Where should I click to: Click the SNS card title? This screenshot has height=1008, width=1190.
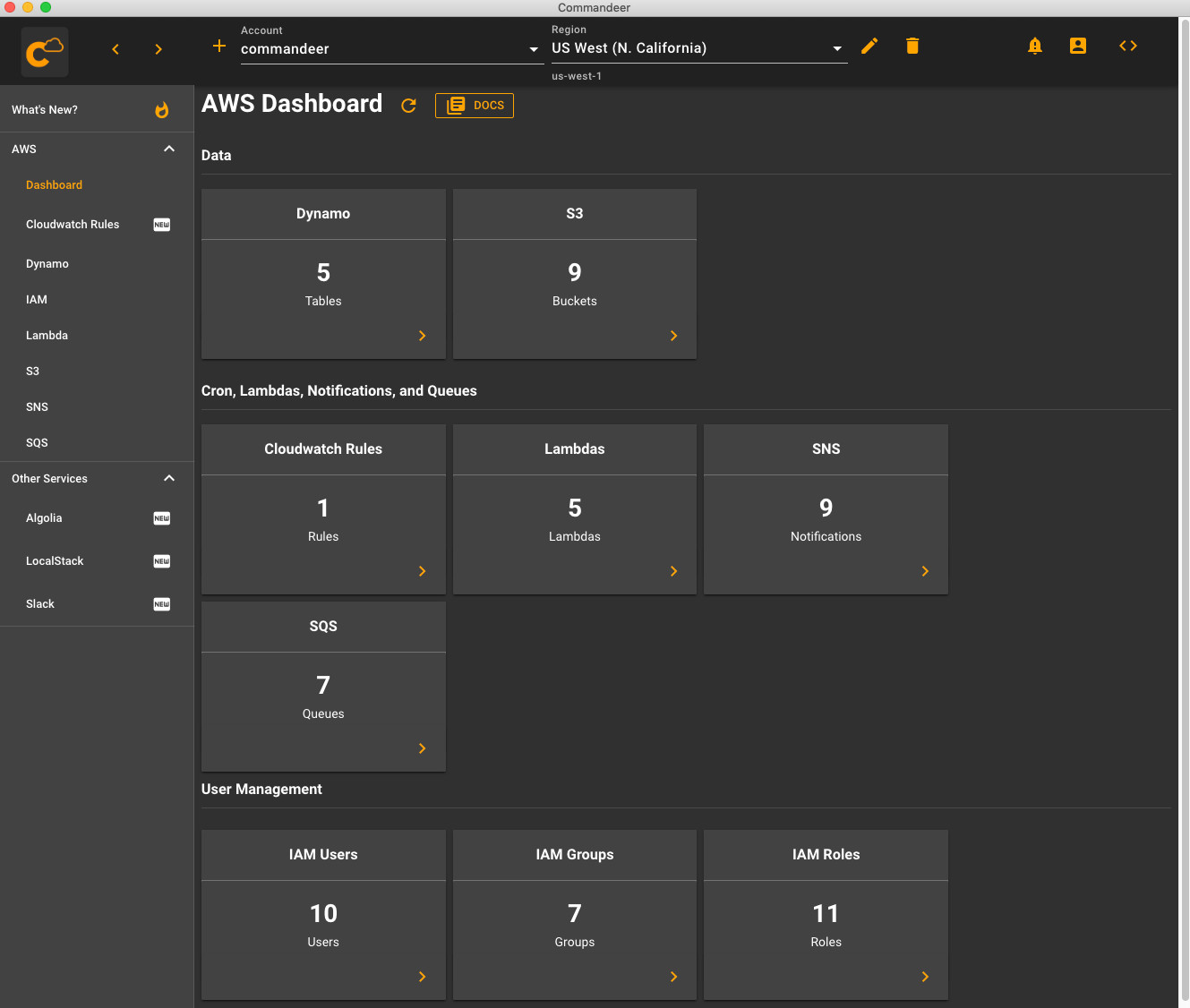826,449
